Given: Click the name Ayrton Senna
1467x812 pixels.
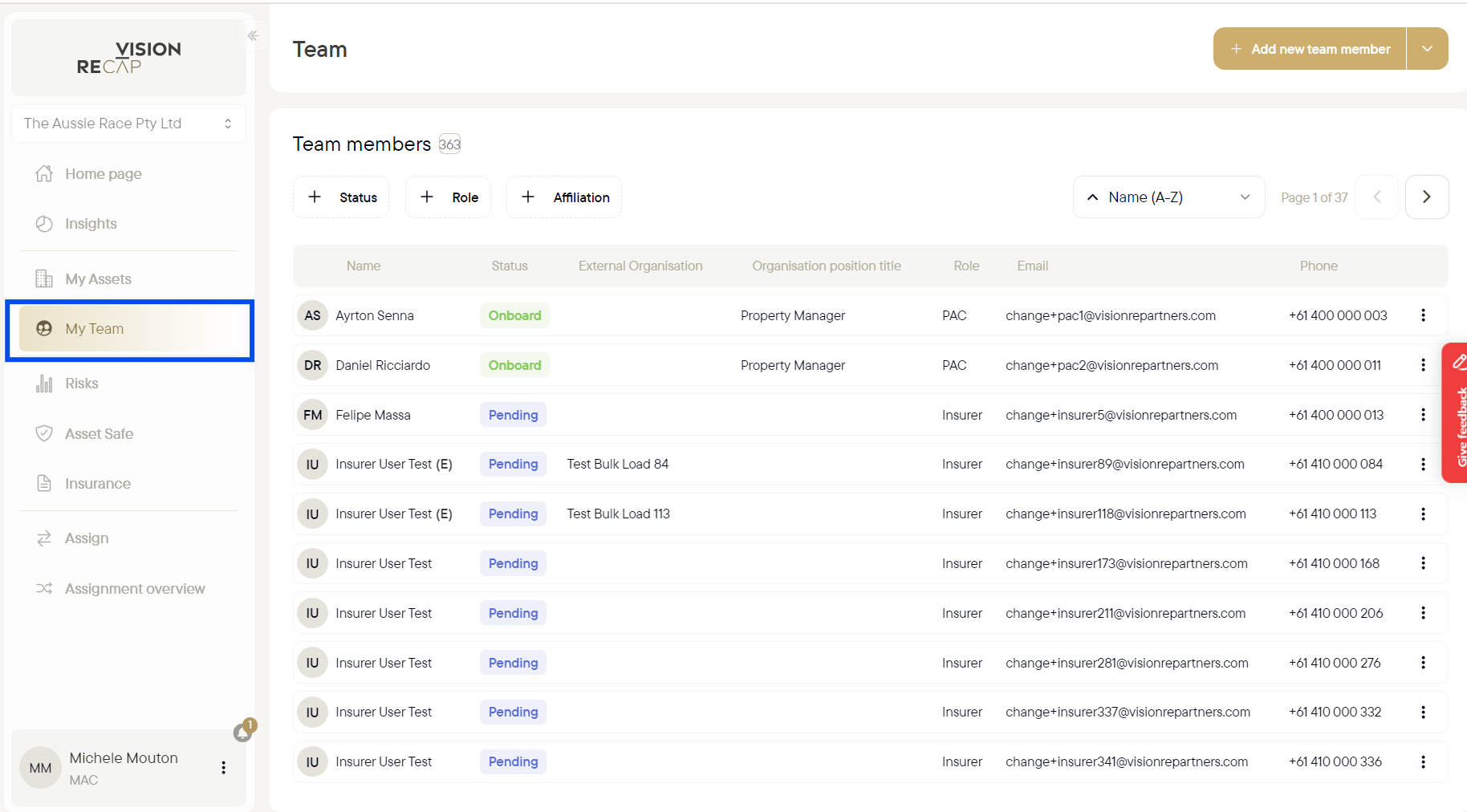Looking at the screenshot, I should pos(375,315).
